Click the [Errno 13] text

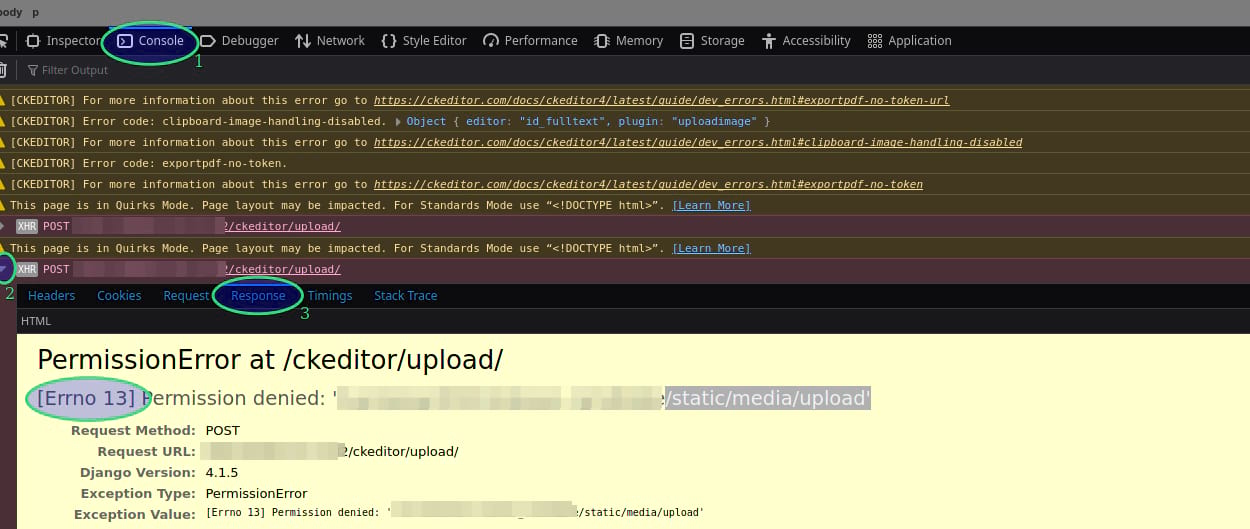pos(86,398)
